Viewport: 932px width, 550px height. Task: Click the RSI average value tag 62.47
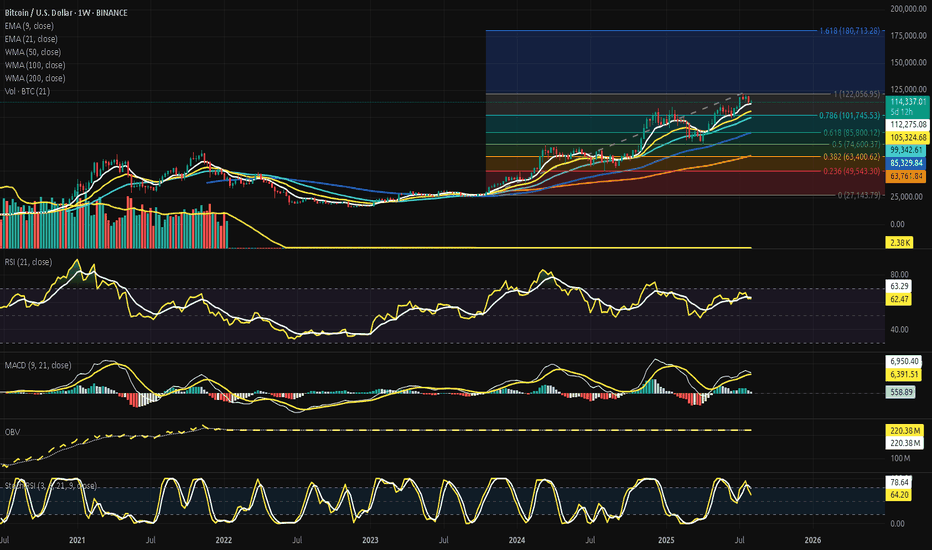[899, 299]
